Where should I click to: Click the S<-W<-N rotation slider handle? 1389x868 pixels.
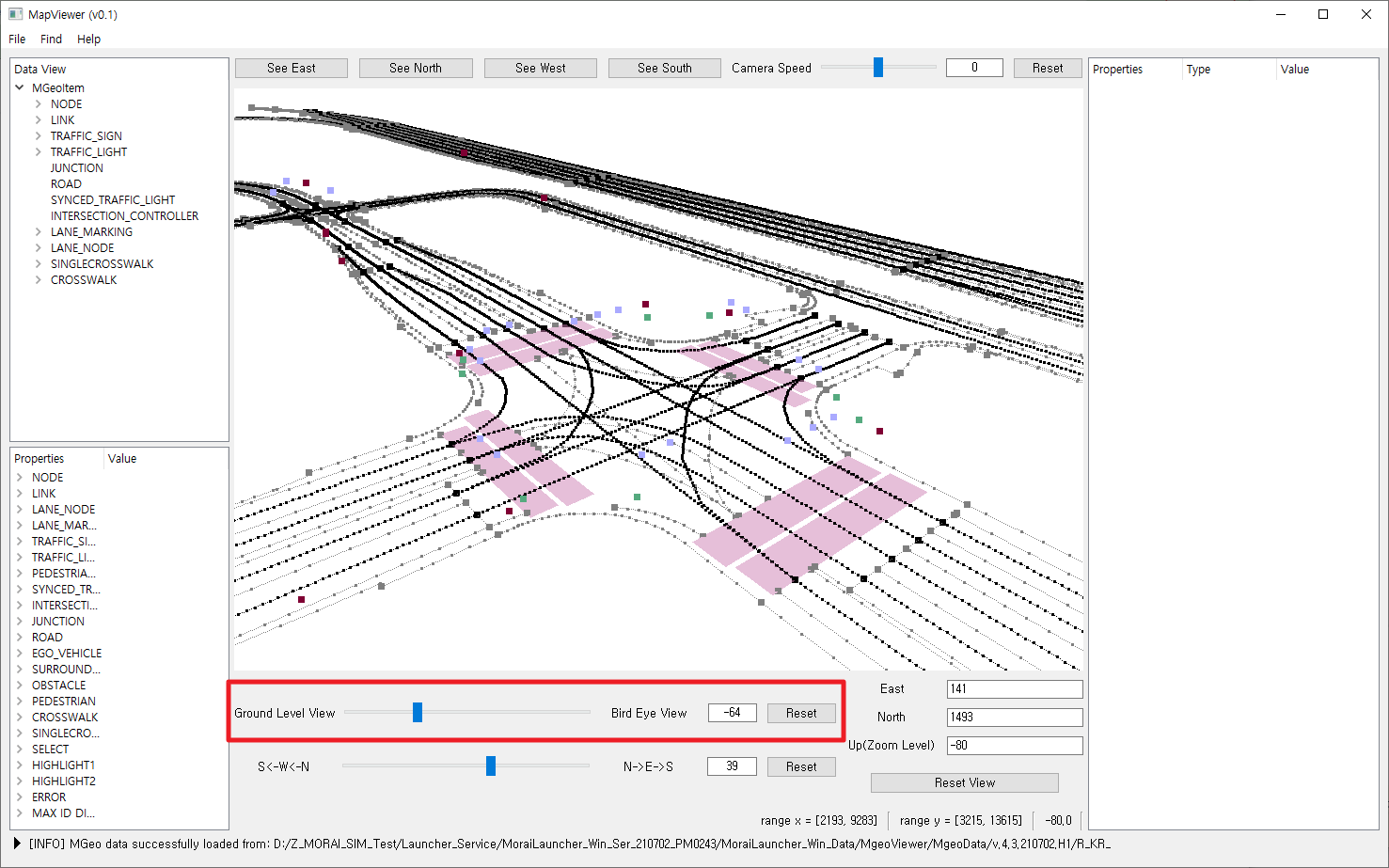(x=491, y=766)
